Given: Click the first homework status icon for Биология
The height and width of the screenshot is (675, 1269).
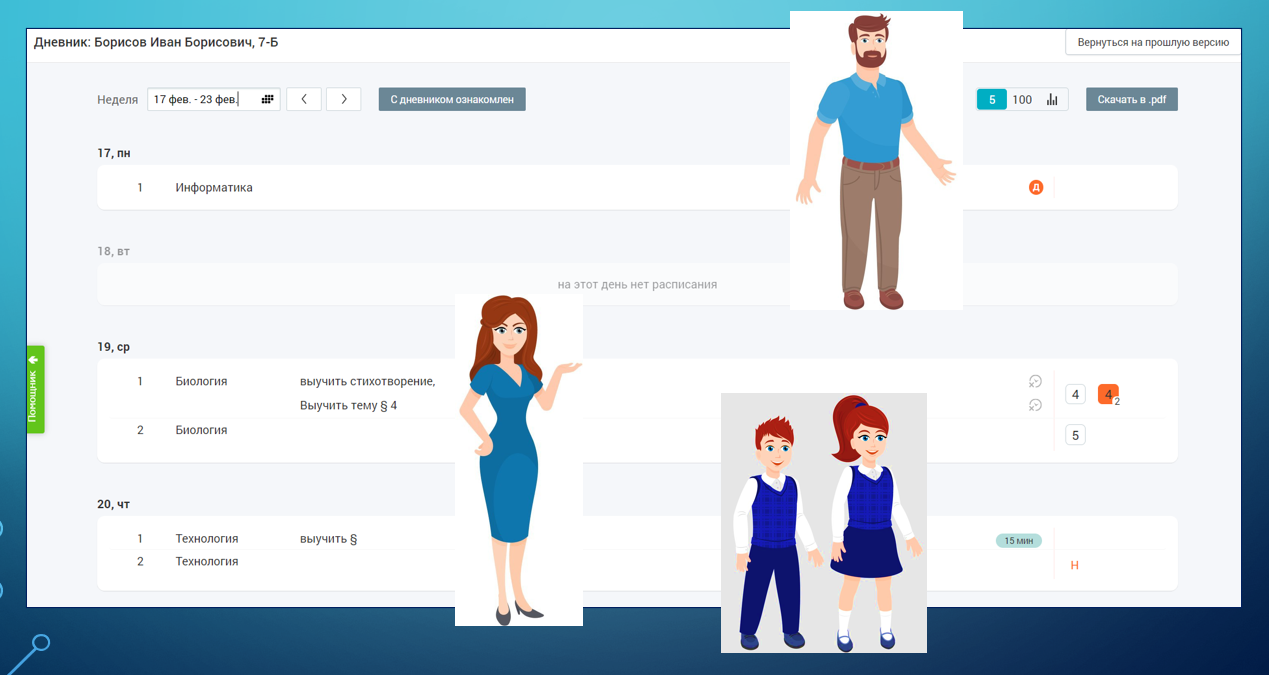Looking at the screenshot, I should point(1035,381).
